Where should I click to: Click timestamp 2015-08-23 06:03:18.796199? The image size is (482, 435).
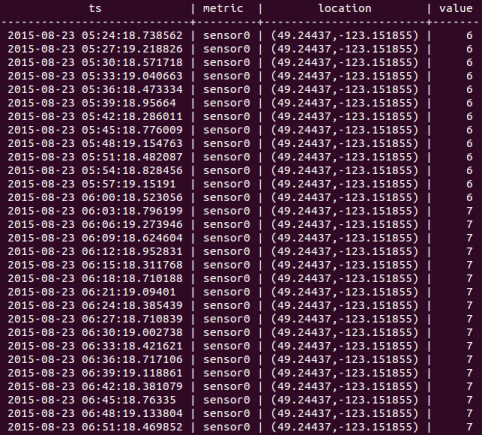[x=95, y=211]
